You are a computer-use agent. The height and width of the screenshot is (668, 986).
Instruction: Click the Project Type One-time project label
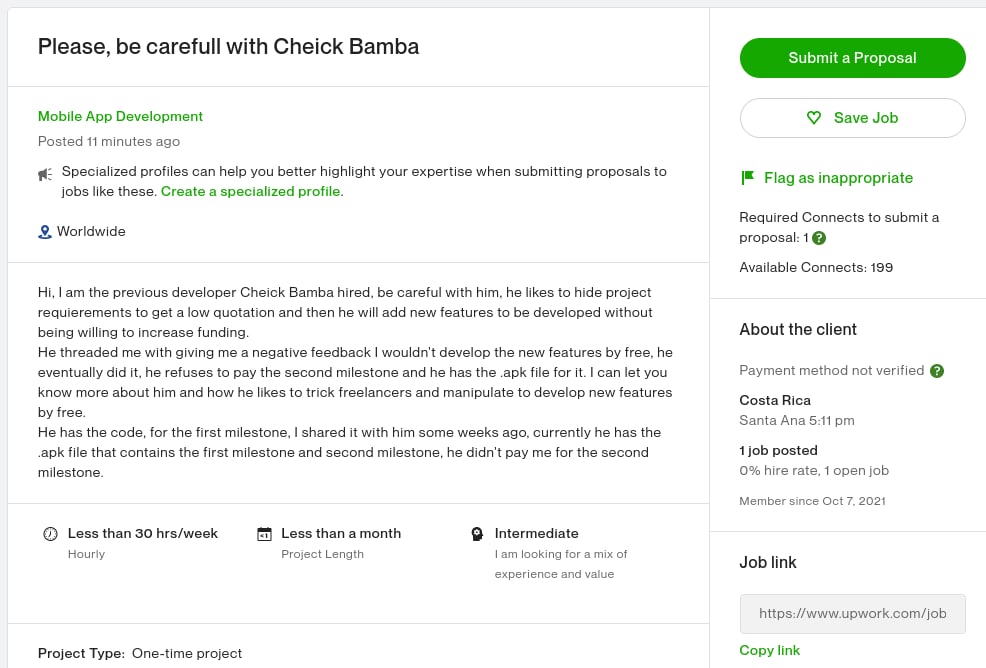(140, 654)
